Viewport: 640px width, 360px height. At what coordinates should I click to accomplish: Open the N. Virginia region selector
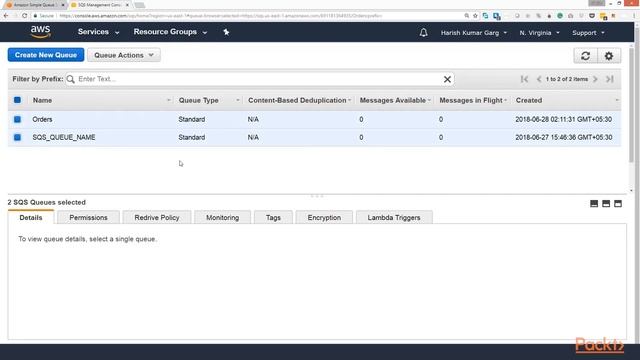click(x=539, y=33)
